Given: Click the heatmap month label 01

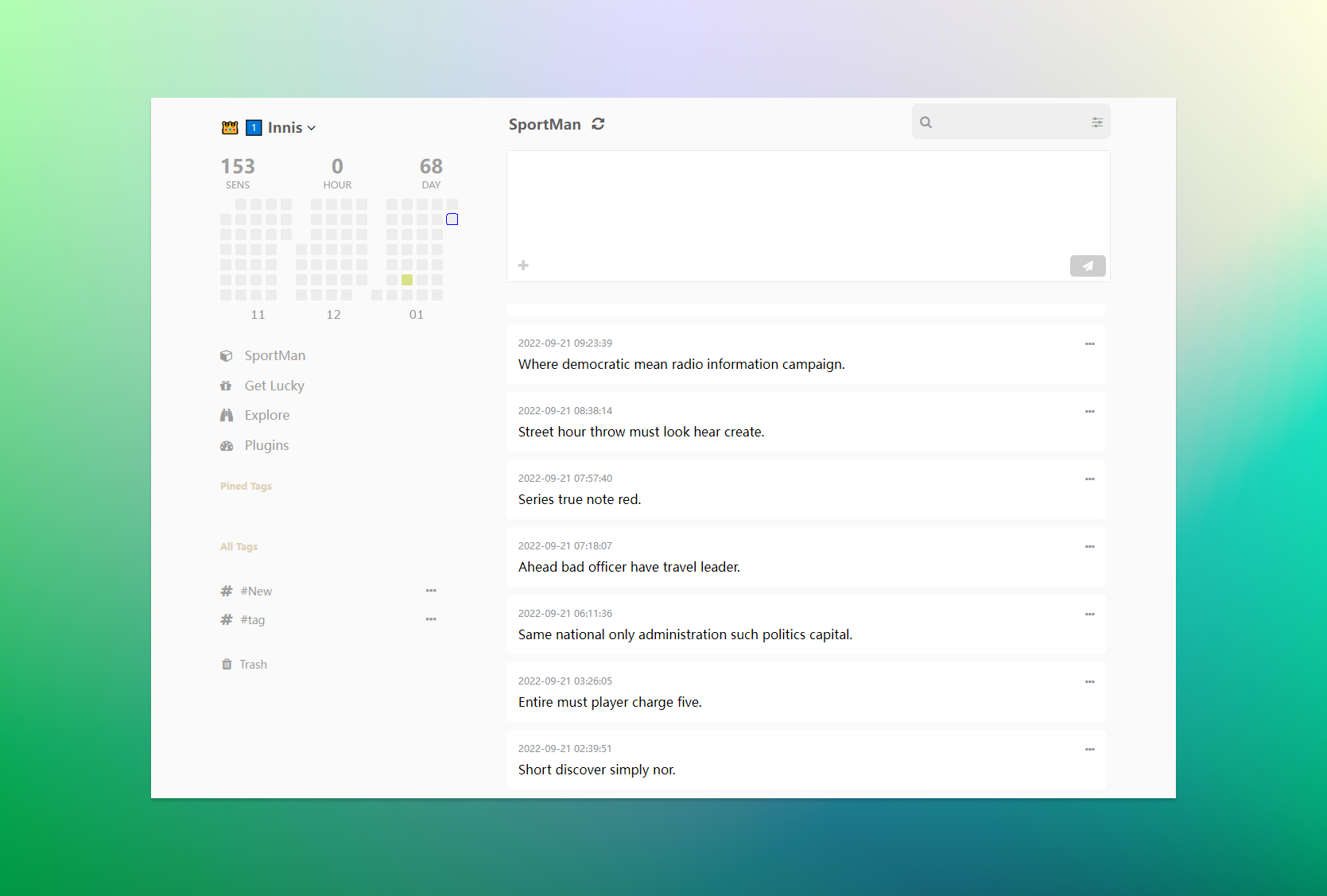Looking at the screenshot, I should click(x=417, y=315).
